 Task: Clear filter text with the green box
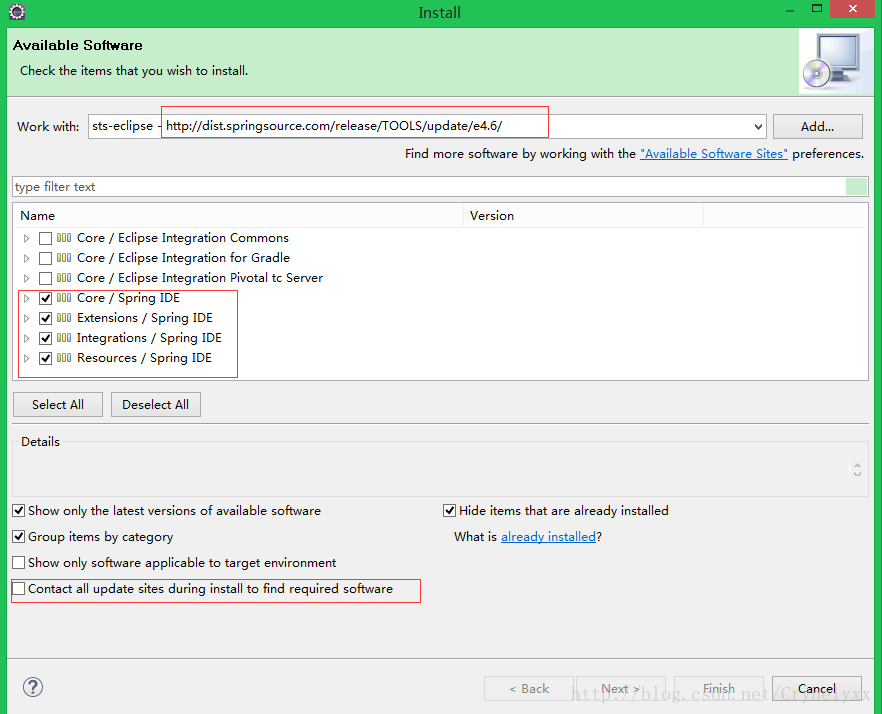coord(856,186)
